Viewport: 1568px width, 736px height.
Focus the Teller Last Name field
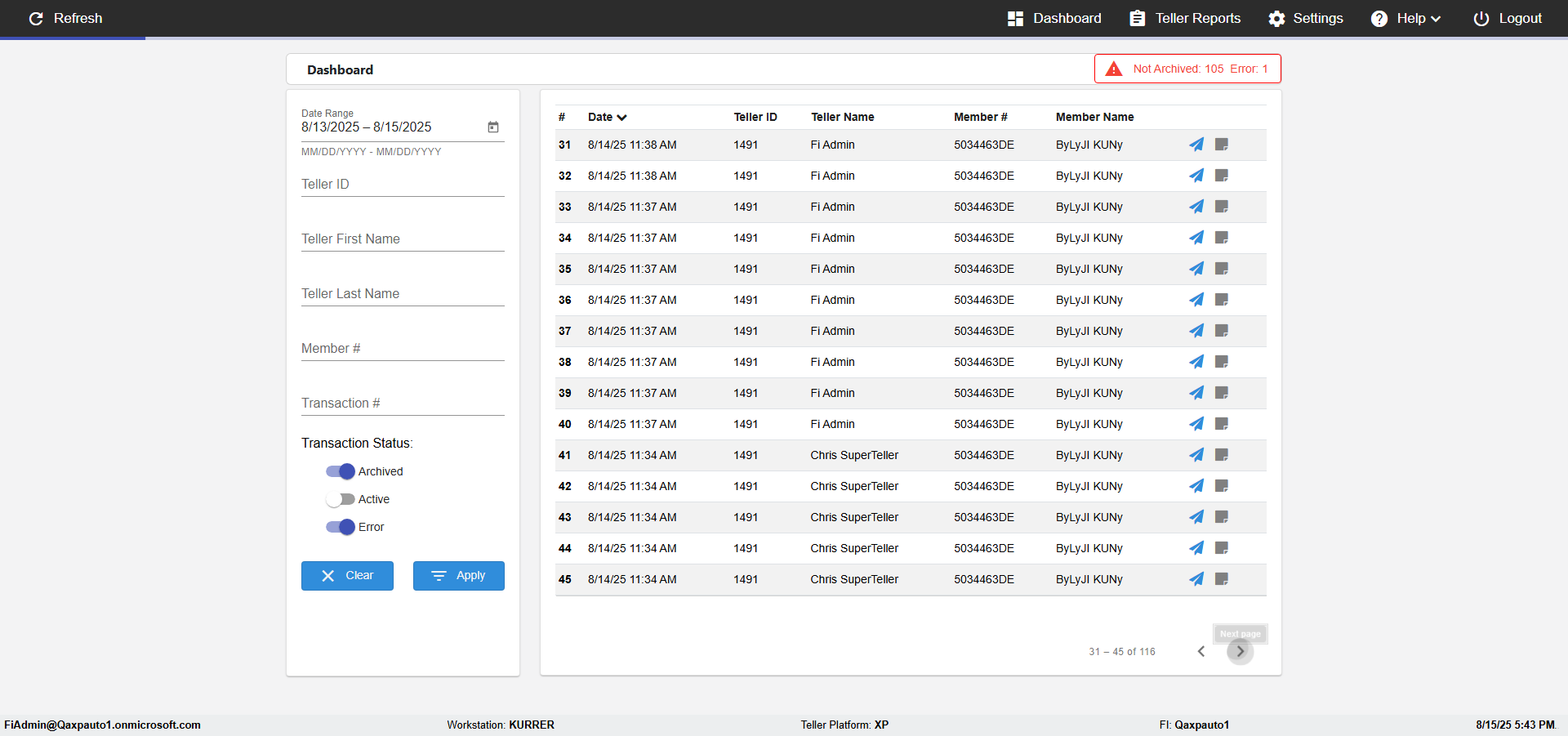pos(403,294)
